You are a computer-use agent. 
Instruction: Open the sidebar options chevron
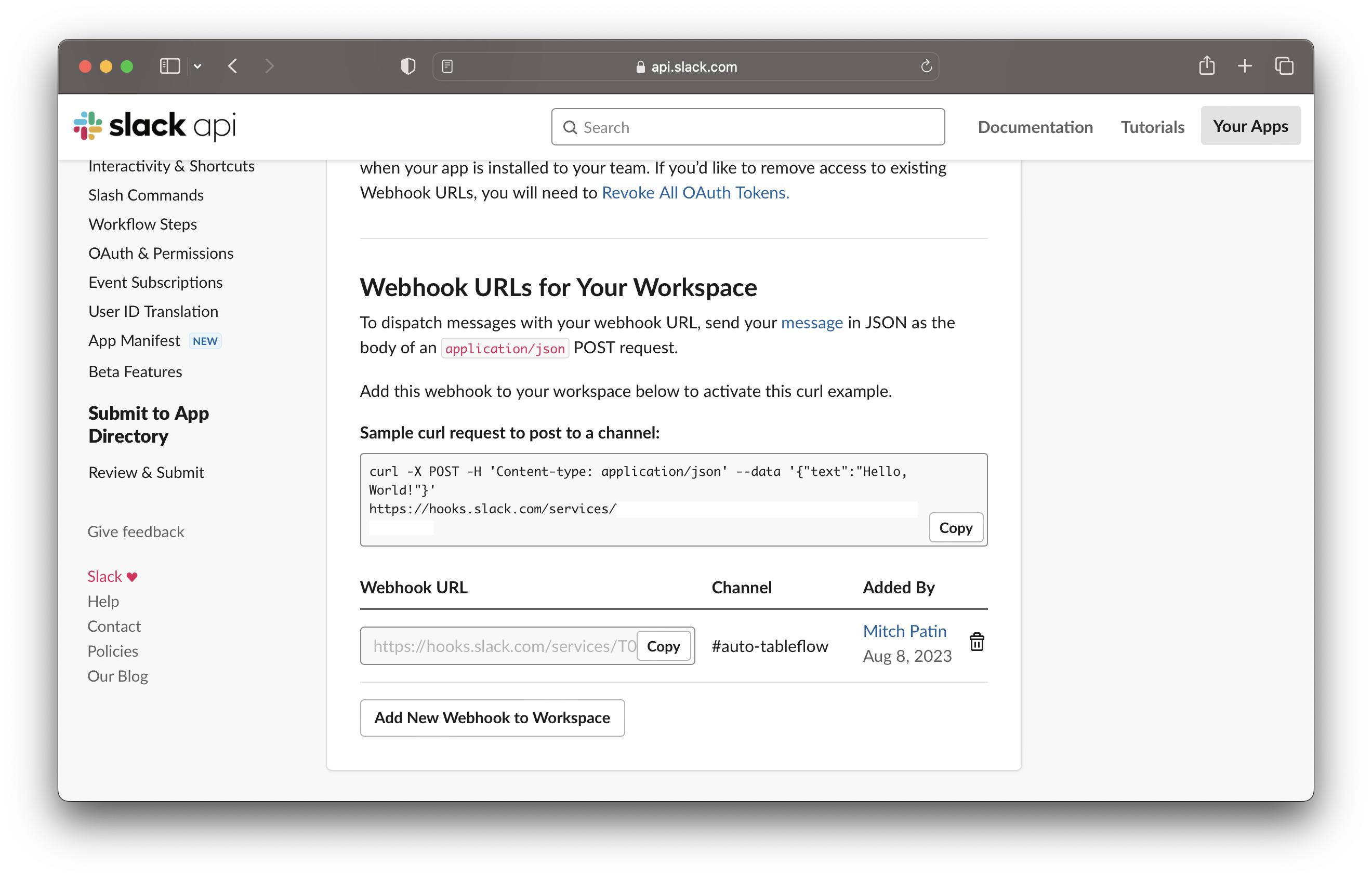pos(198,66)
